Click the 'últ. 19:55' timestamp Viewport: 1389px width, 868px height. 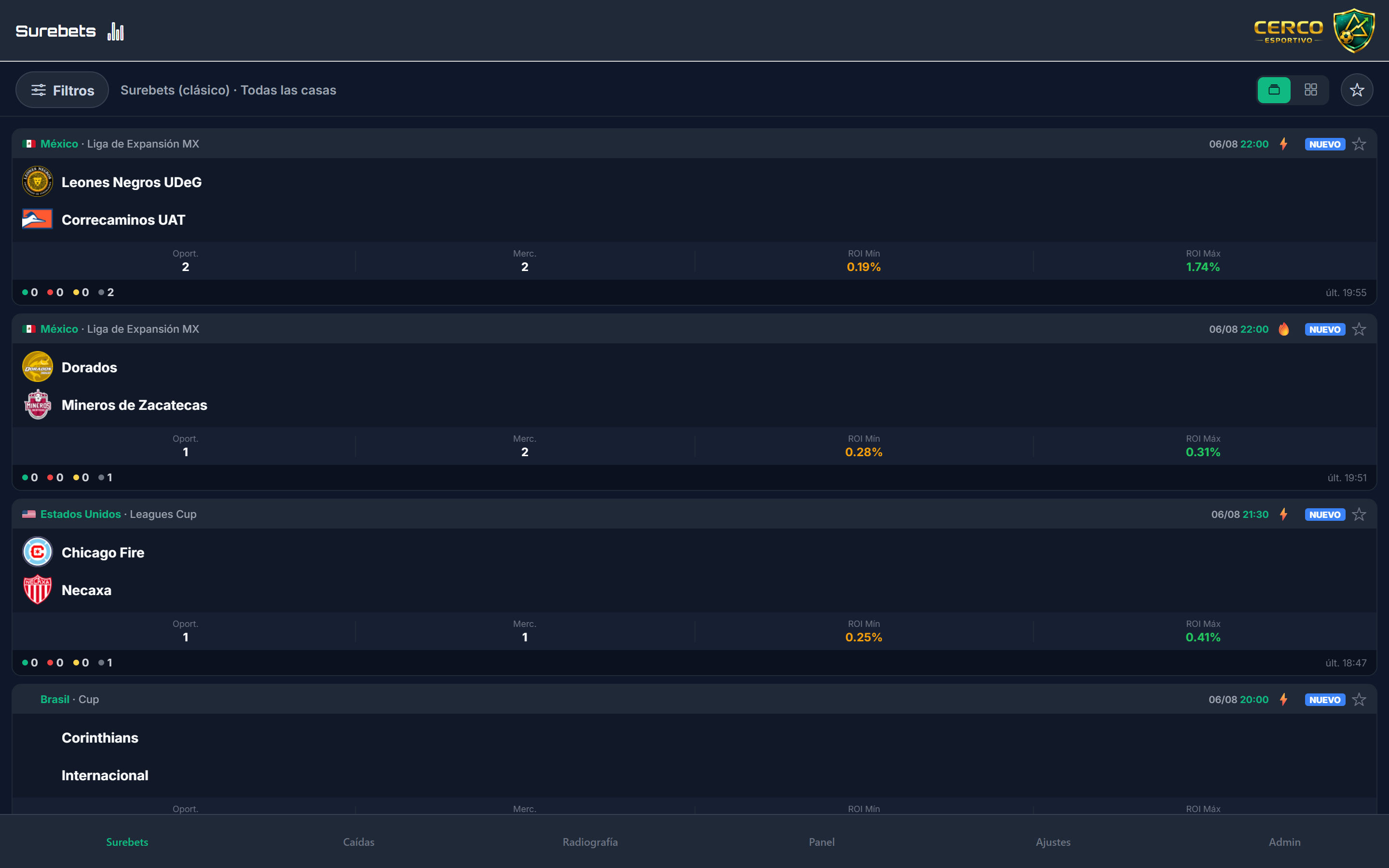pyautogui.click(x=1346, y=293)
